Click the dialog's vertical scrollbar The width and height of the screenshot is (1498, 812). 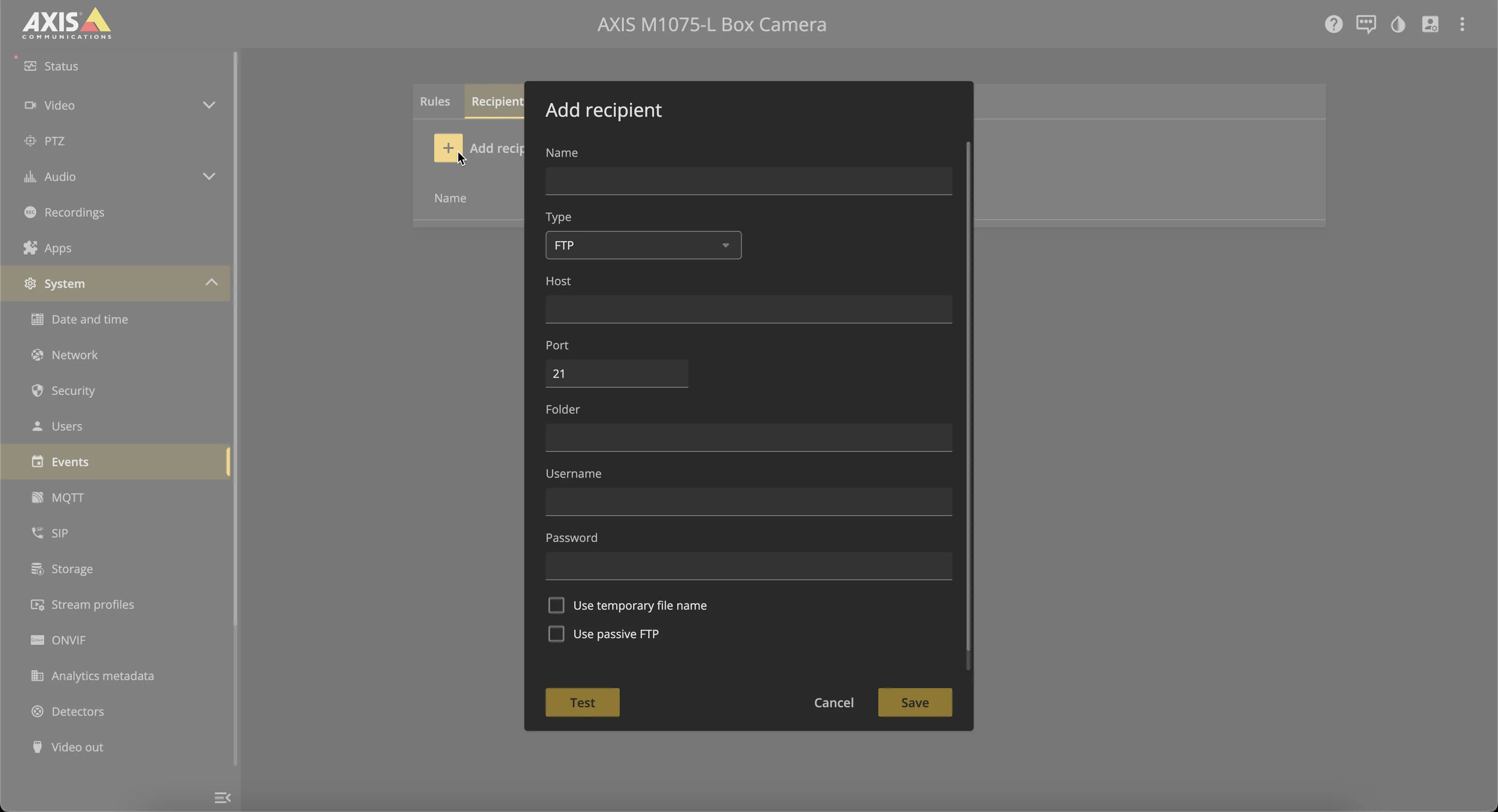pos(967,396)
